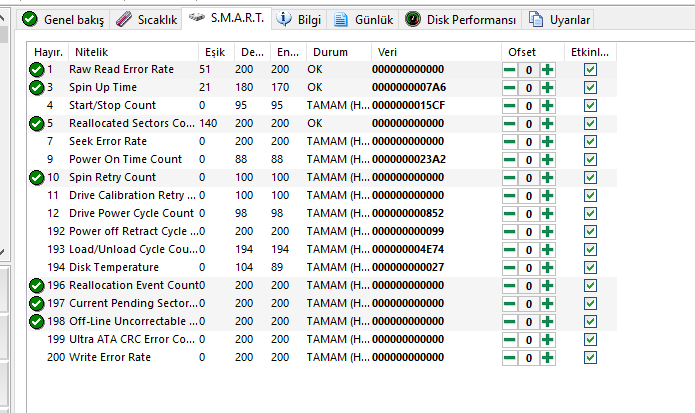695x413 pixels.
Task: Open the Disk Performansı tab
Action: pyautogui.click(x=460, y=20)
